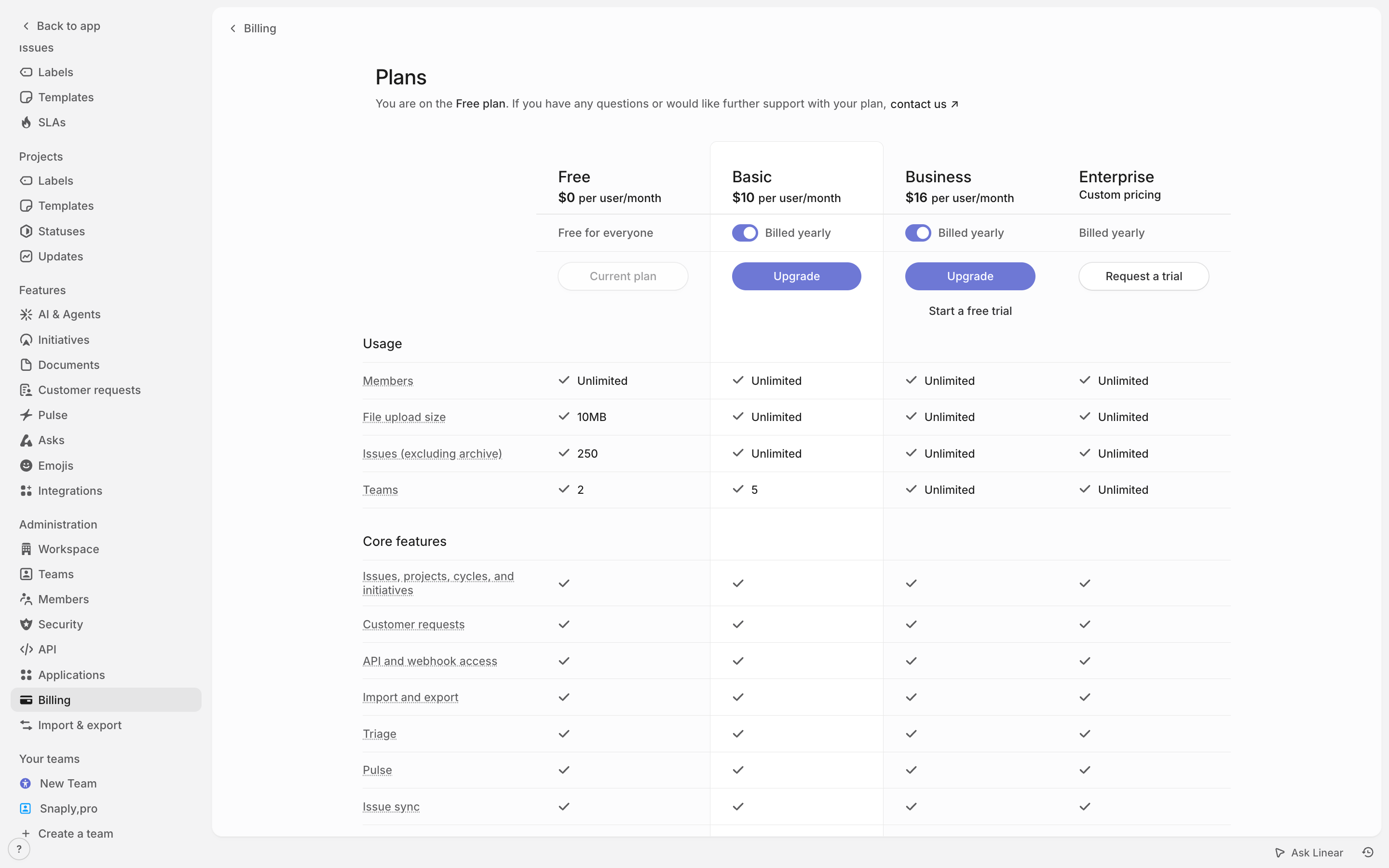Click the Triage feature label
This screenshot has width=1389, height=868.
pos(380,733)
